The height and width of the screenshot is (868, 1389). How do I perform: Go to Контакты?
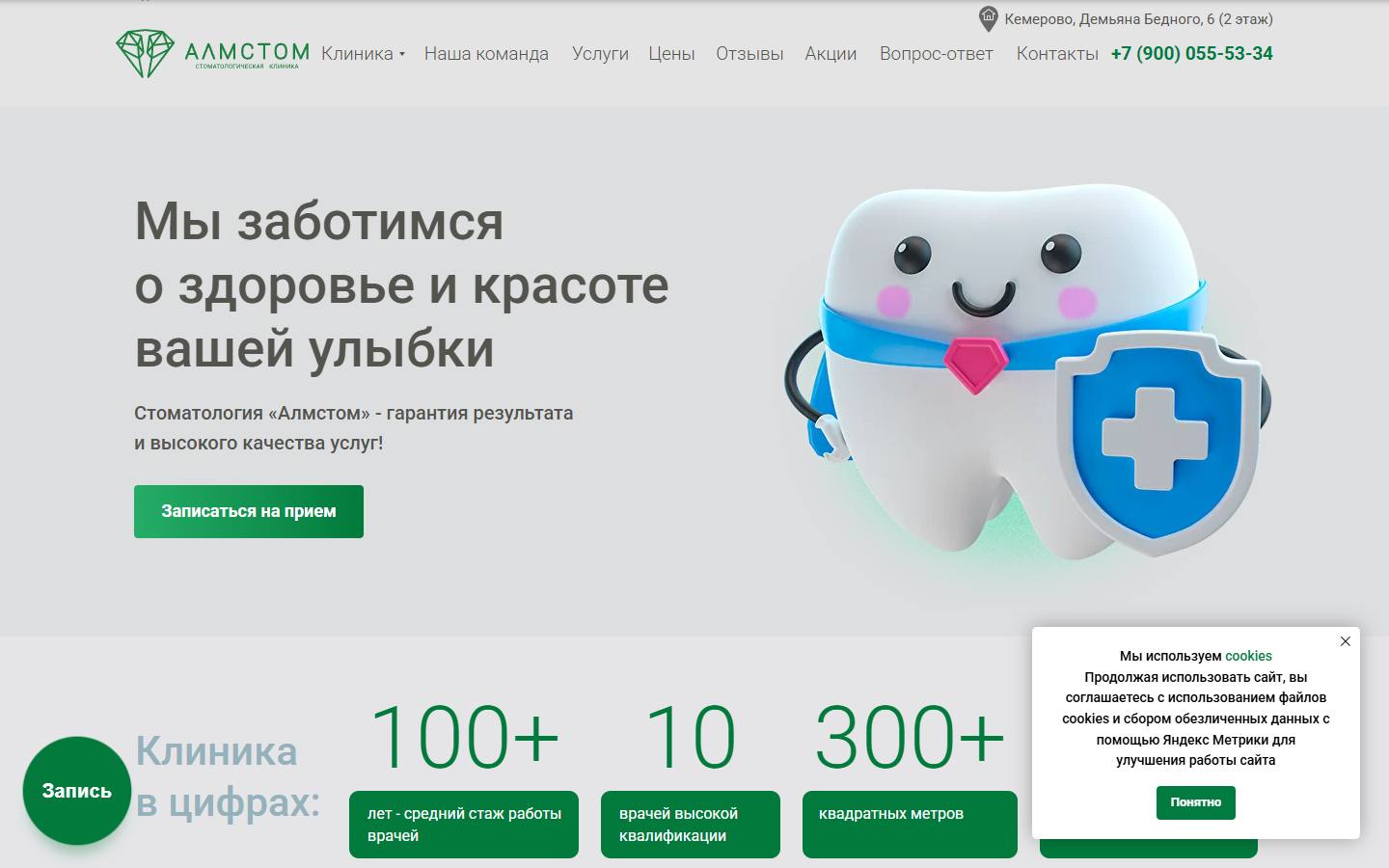click(1057, 54)
